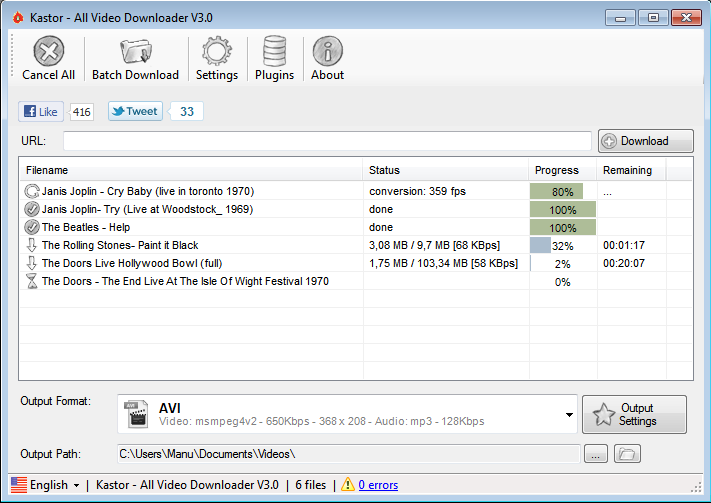The image size is (711, 503).
Task: Click the 32% progress bar
Action: pyautogui.click(x=563, y=245)
